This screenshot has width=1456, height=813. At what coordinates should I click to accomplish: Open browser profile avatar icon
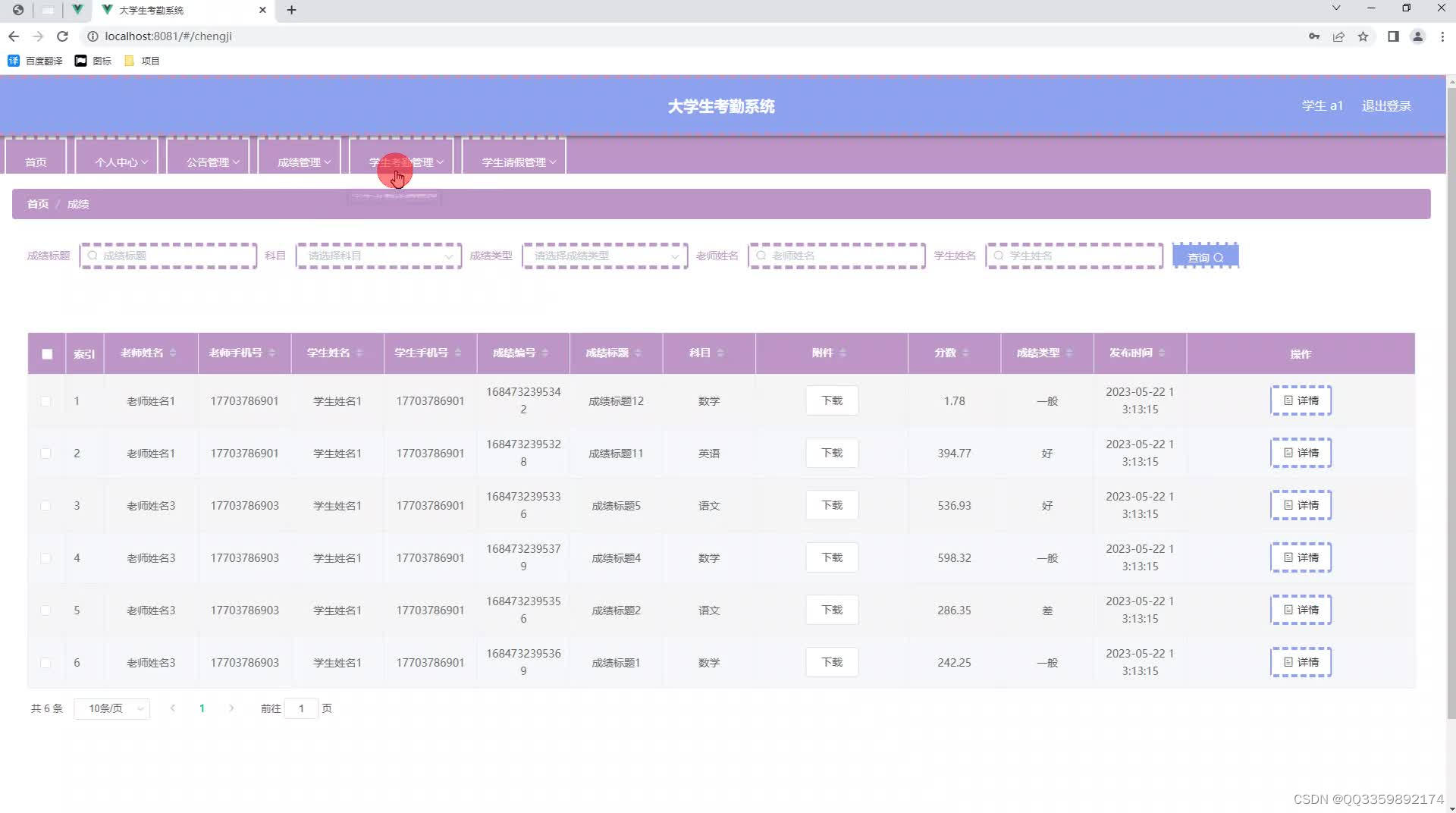coord(1417,36)
